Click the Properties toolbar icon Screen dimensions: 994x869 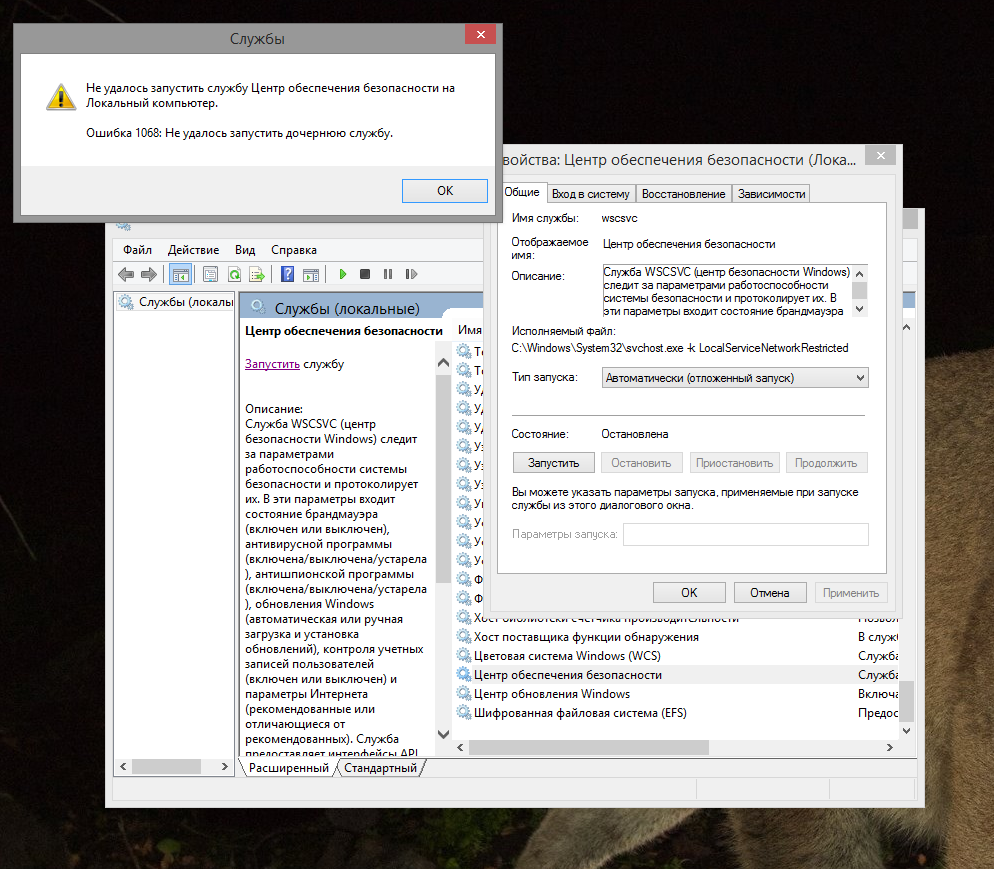click(x=211, y=274)
